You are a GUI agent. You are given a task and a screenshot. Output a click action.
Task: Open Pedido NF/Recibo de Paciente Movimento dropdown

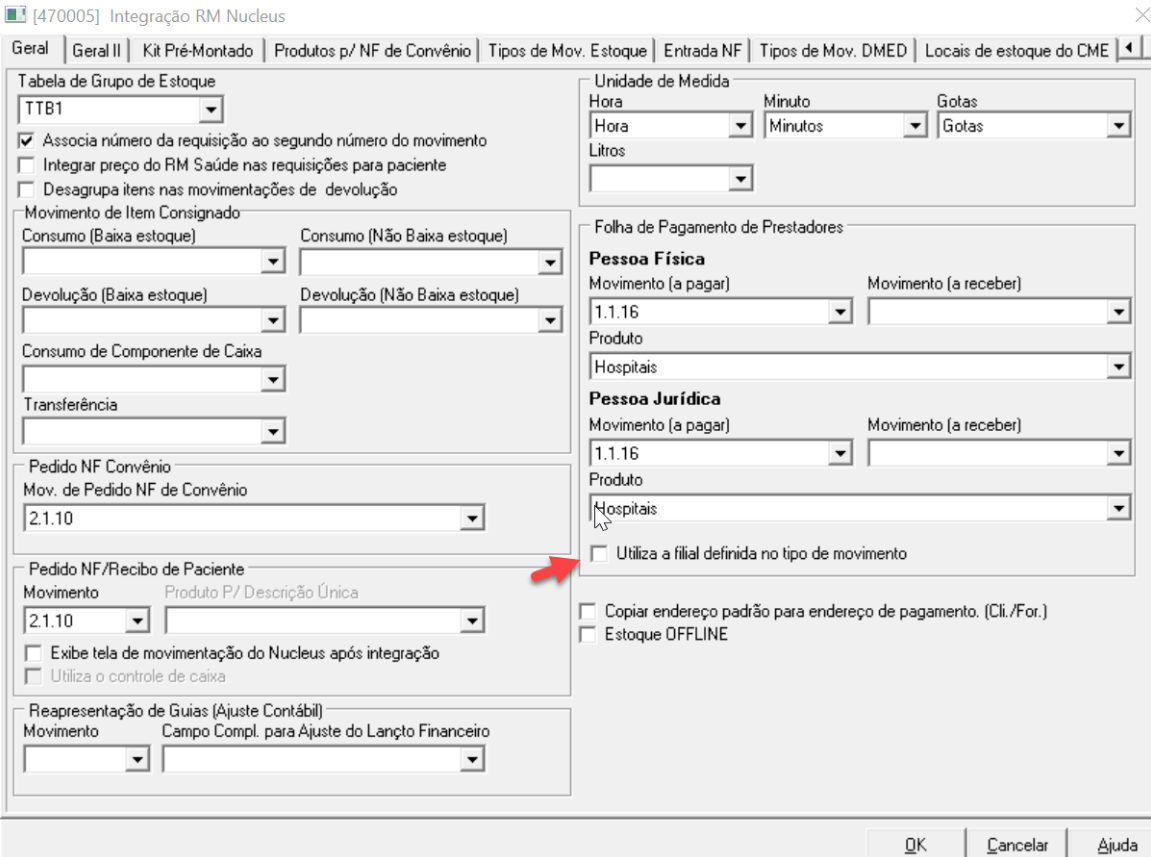pyautogui.click(x=137, y=621)
